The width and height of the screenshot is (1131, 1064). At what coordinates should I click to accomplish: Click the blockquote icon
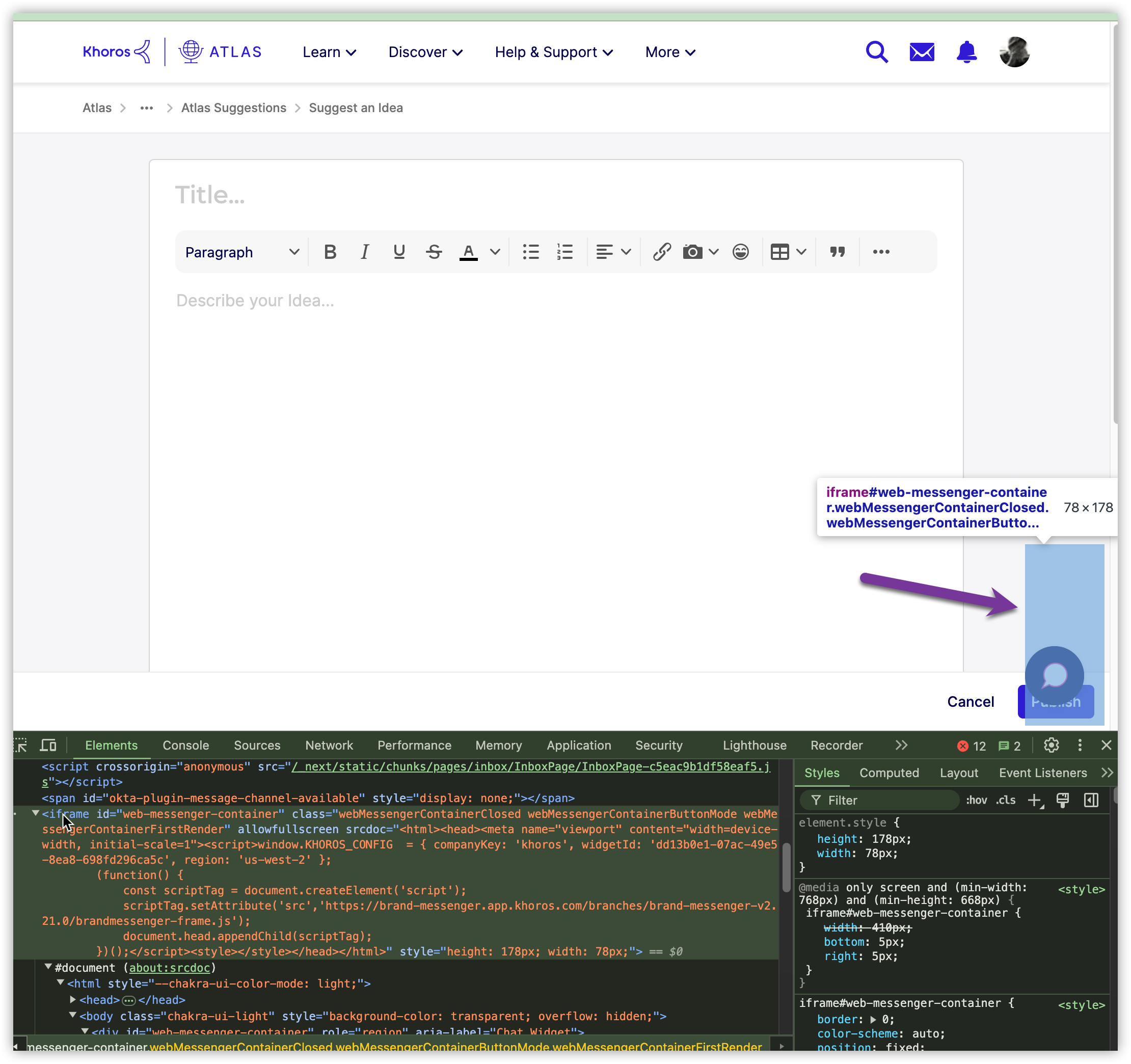tap(837, 252)
